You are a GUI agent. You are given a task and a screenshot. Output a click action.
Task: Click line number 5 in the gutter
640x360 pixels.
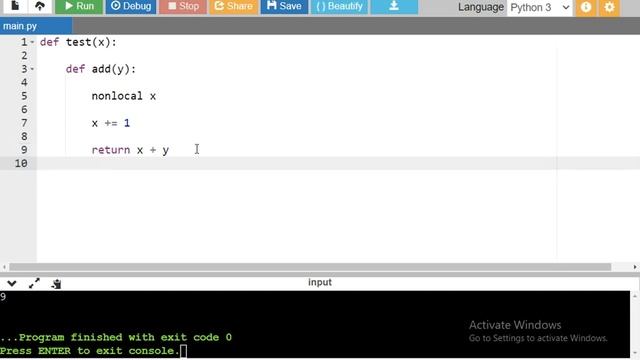[x=24, y=96]
